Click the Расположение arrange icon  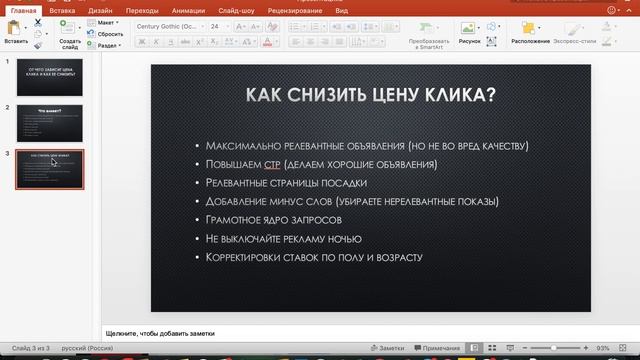529,28
